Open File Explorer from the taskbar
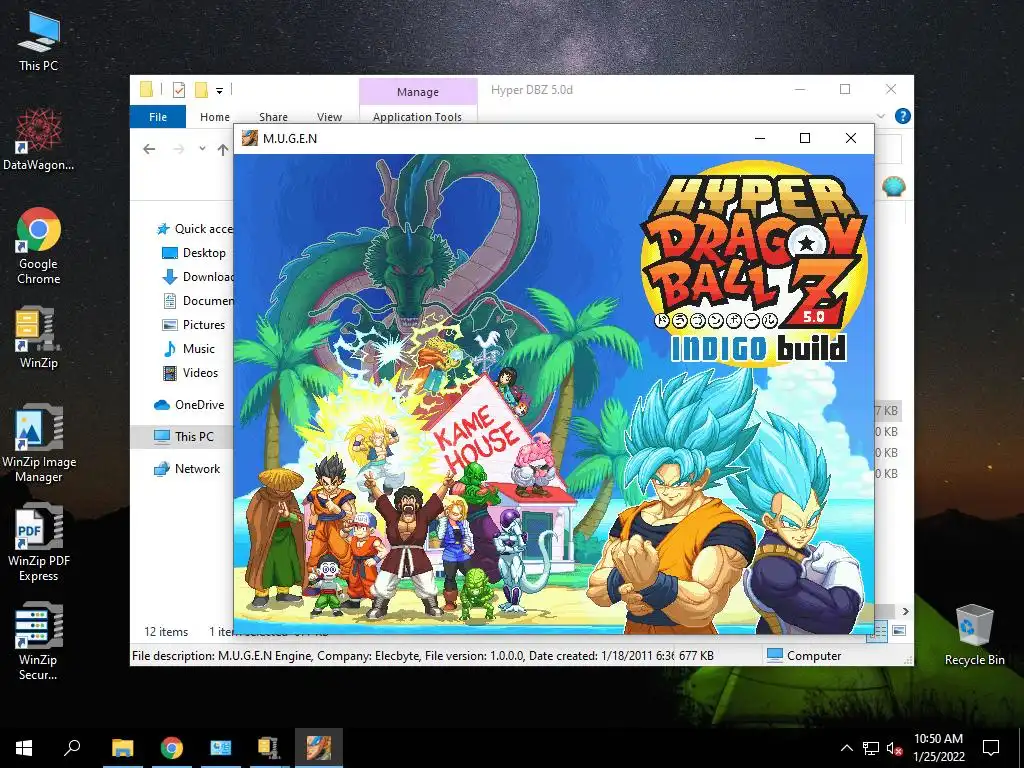 coord(122,748)
